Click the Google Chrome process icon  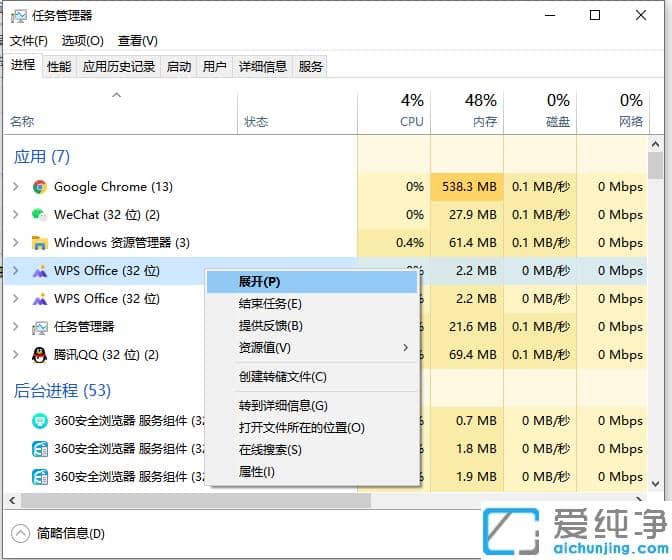point(40,187)
